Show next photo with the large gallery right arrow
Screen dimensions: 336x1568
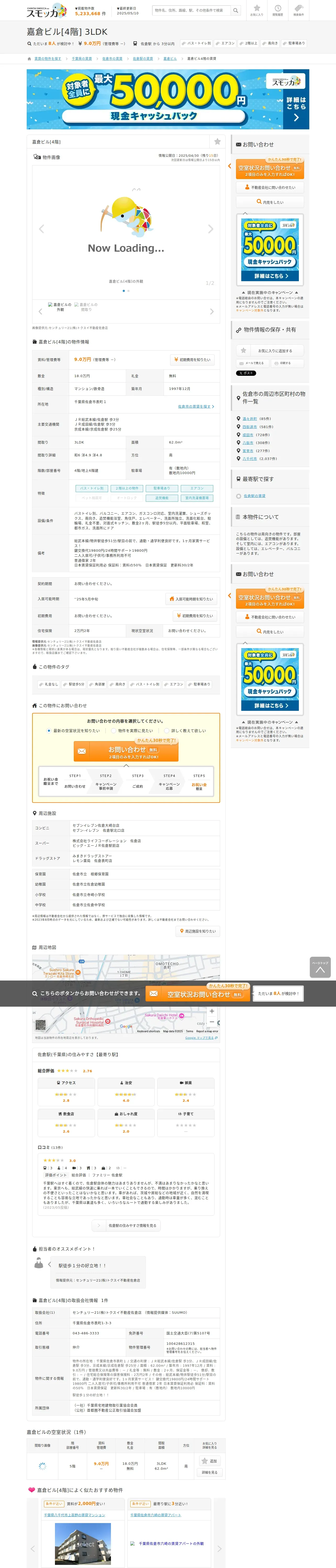pyautogui.click(x=210, y=229)
